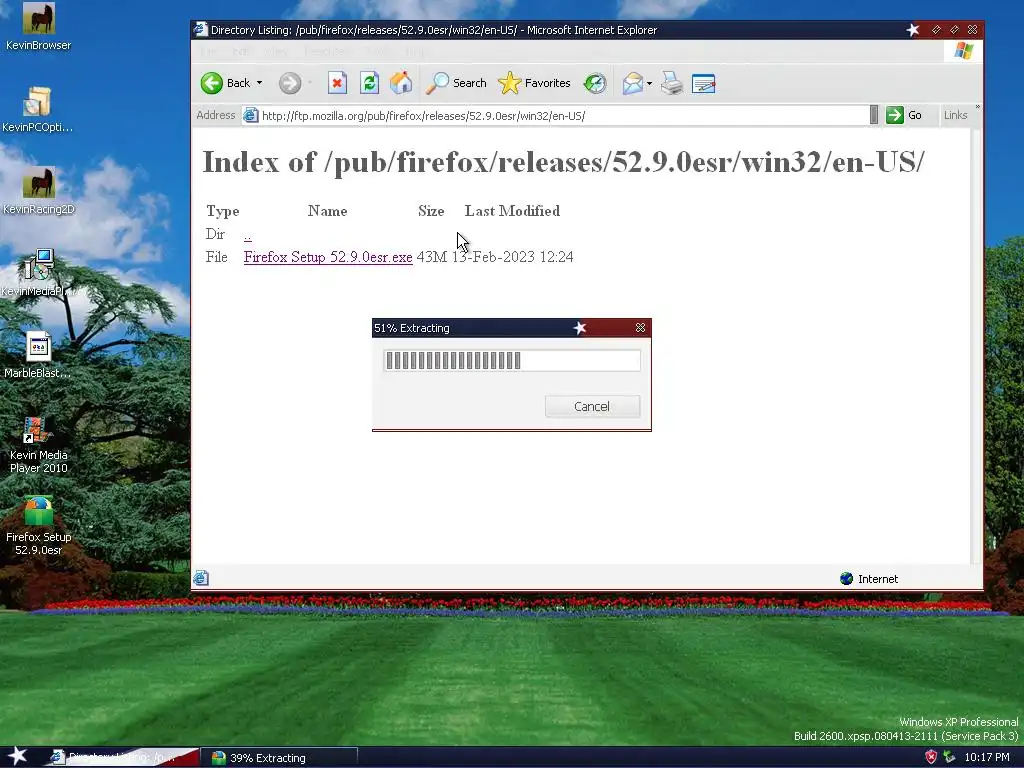Screen dimensions: 1024x768
Task: Click the Edit page toolbar icon
Action: click(x=703, y=83)
